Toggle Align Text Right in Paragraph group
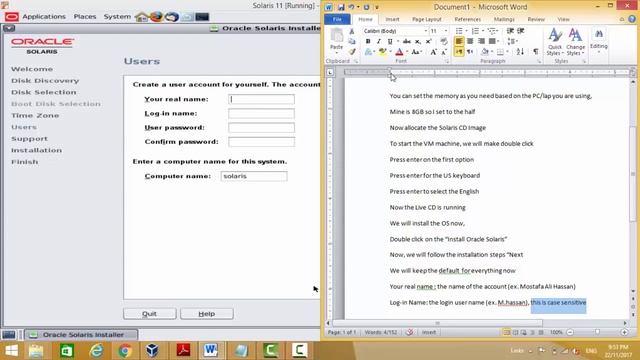The height and width of the screenshot is (360, 640). tap(481, 41)
